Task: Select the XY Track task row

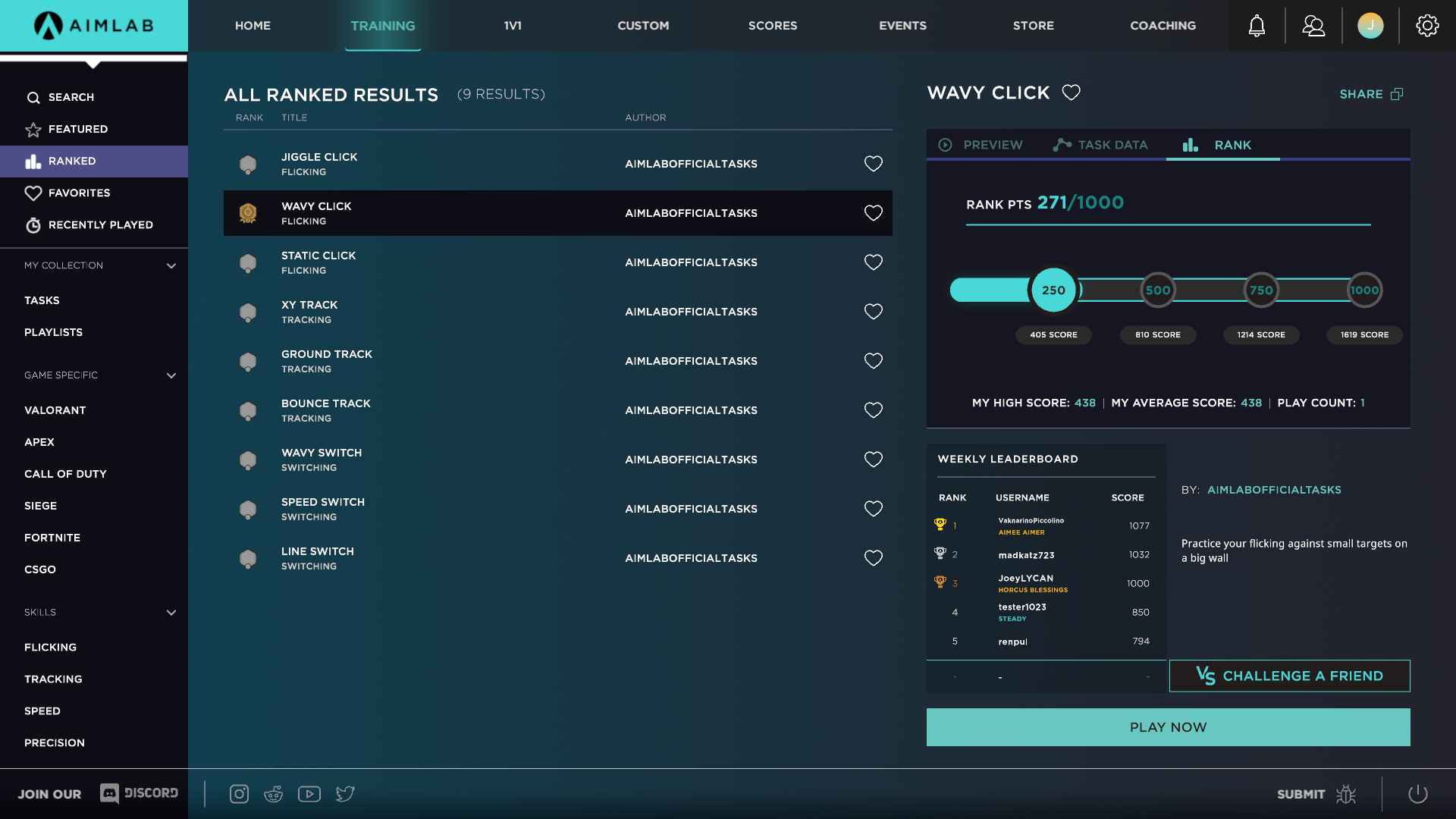Action: click(x=557, y=312)
